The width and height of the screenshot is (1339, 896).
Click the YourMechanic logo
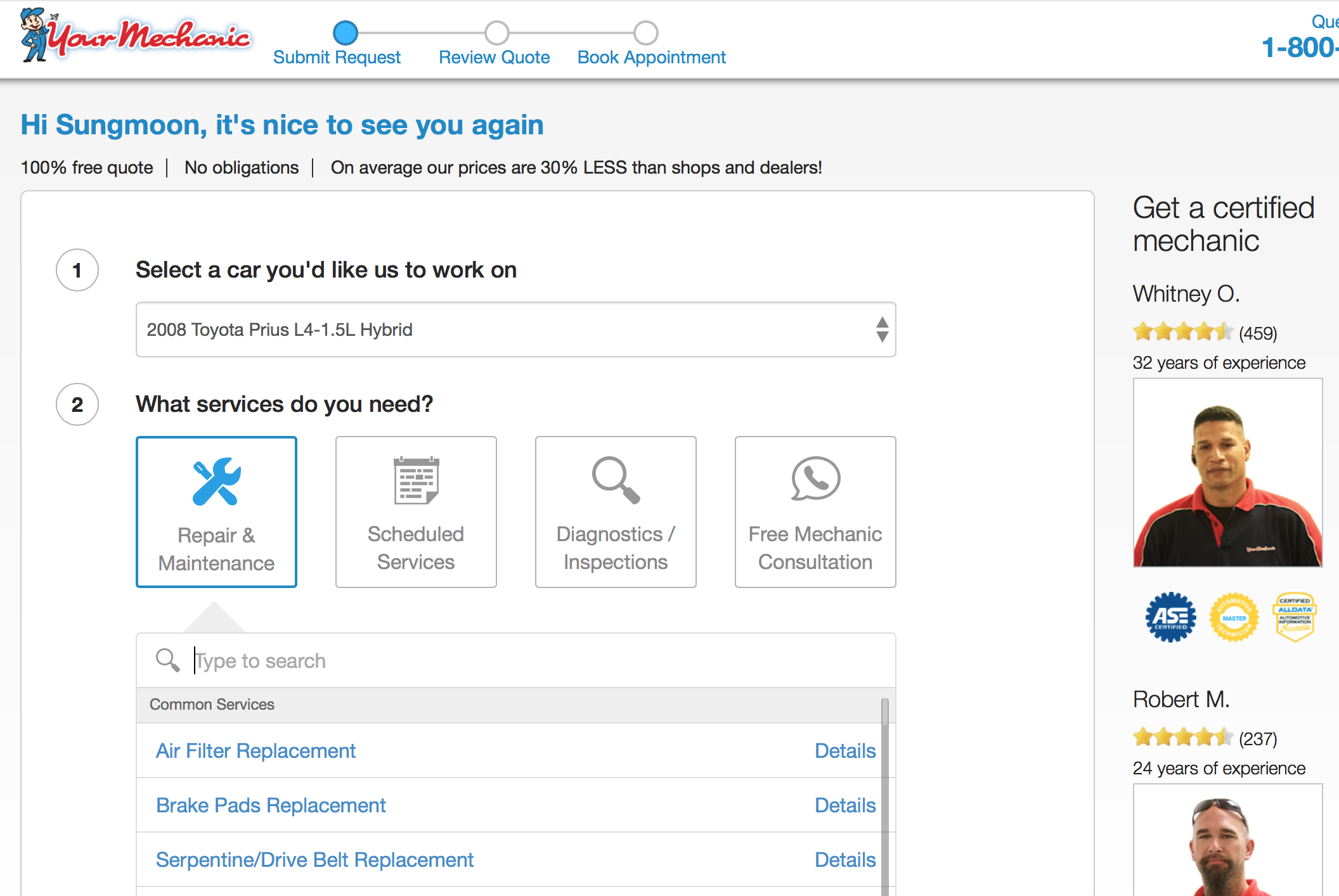point(136,35)
